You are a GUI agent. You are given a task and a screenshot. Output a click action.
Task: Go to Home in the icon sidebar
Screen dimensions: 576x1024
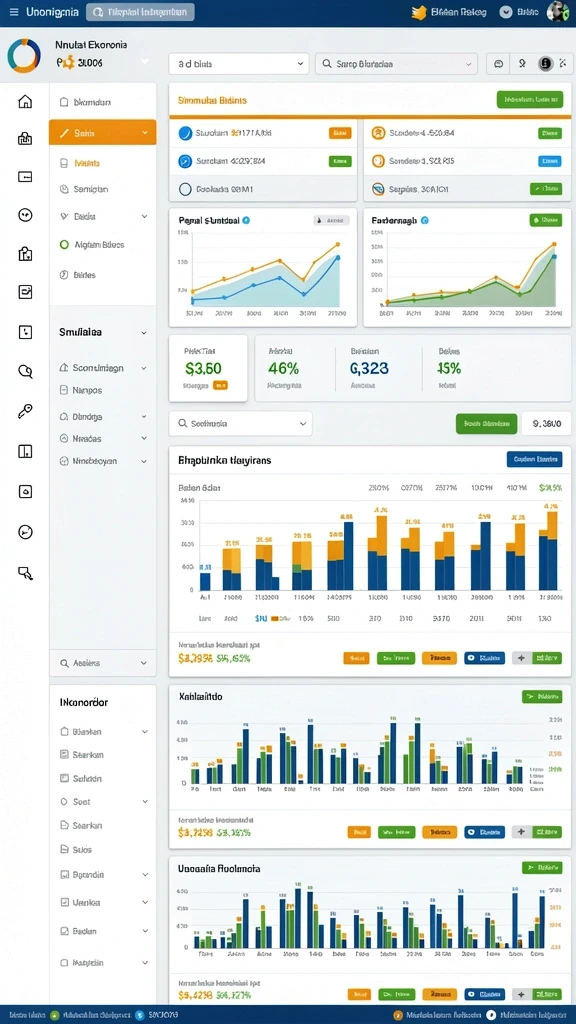[x=25, y=101]
